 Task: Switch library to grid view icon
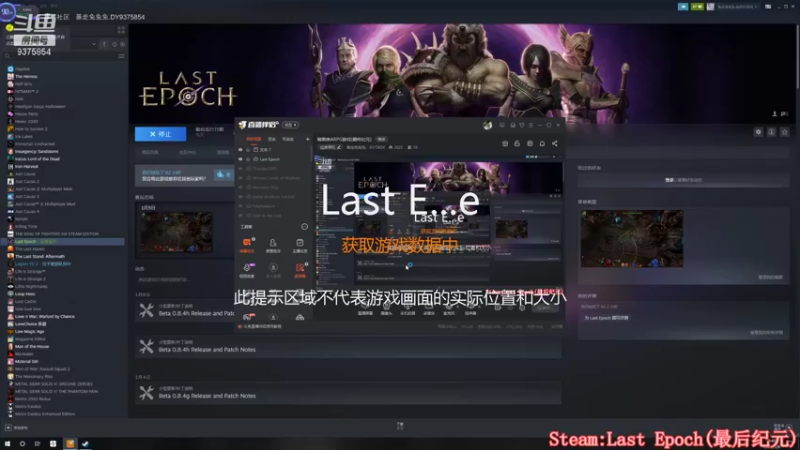(x=121, y=30)
